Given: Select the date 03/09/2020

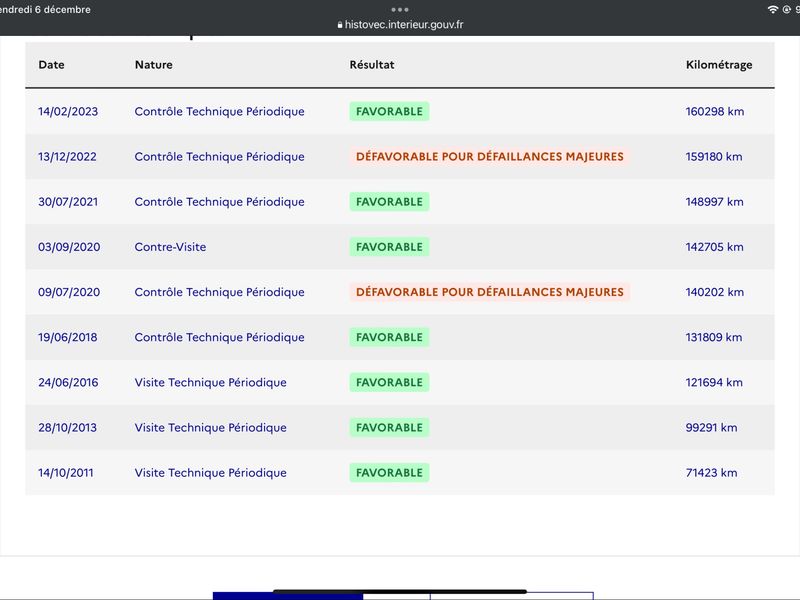Looking at the screenshot, I should coord(69,247).
